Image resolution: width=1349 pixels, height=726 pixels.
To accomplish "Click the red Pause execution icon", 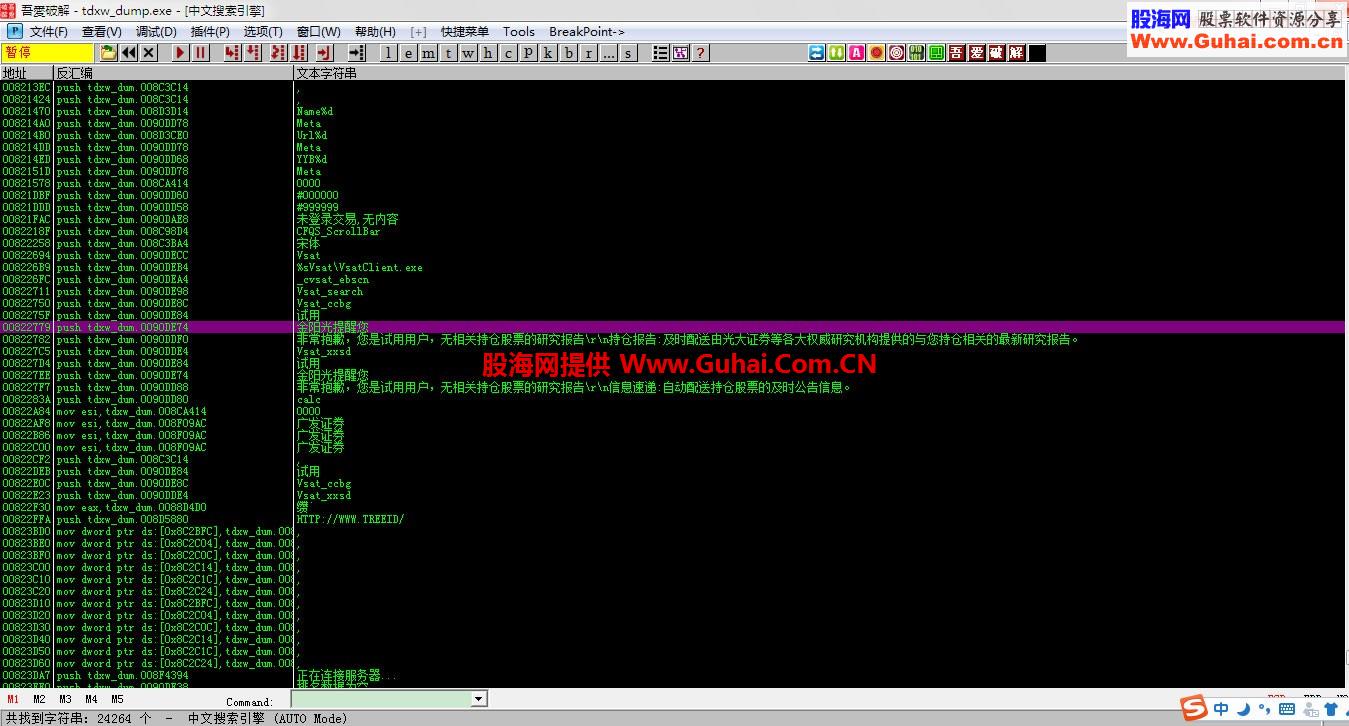I will point(201,53).
